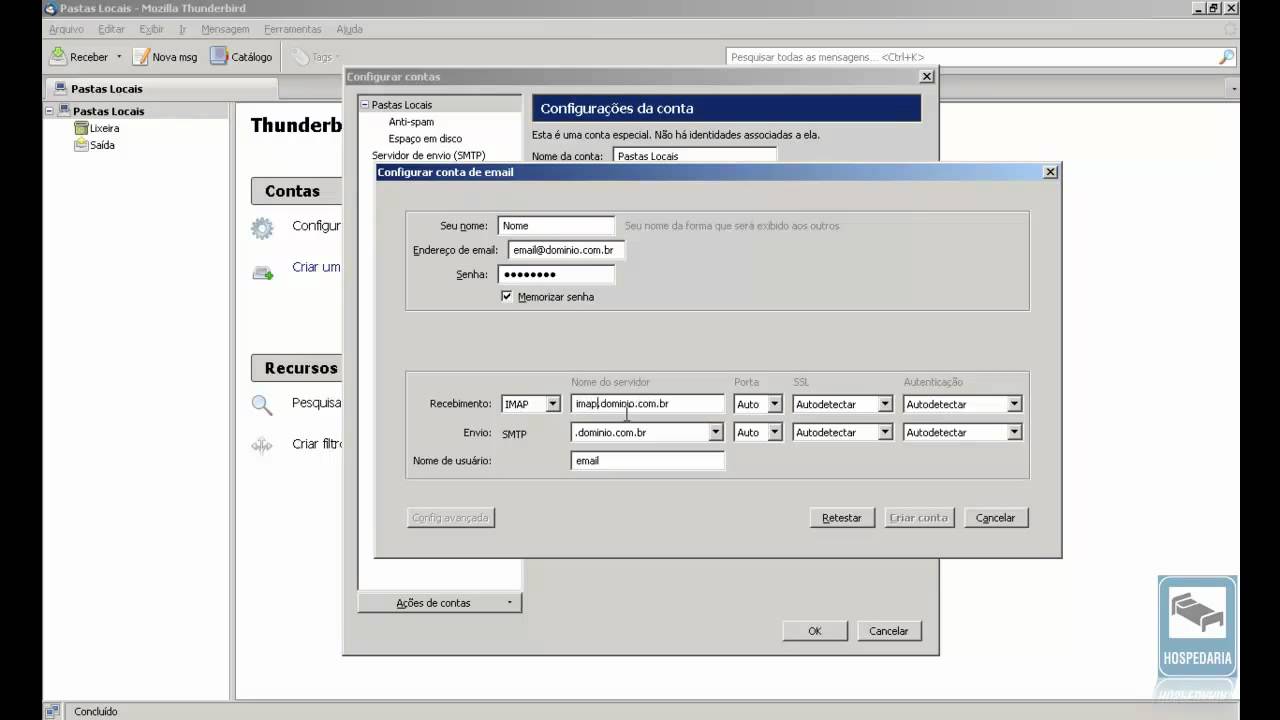Screen dimensions: 1280x720
Task: Click the Seu nome input field
Action: pos(556,226)
